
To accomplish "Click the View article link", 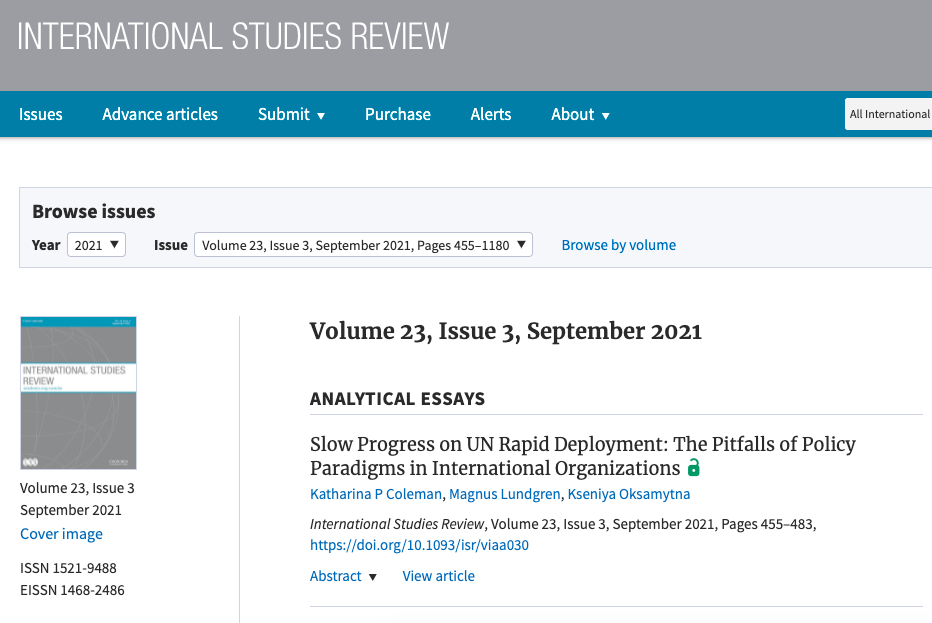I will pyautogui.click(x=439, y=576).
